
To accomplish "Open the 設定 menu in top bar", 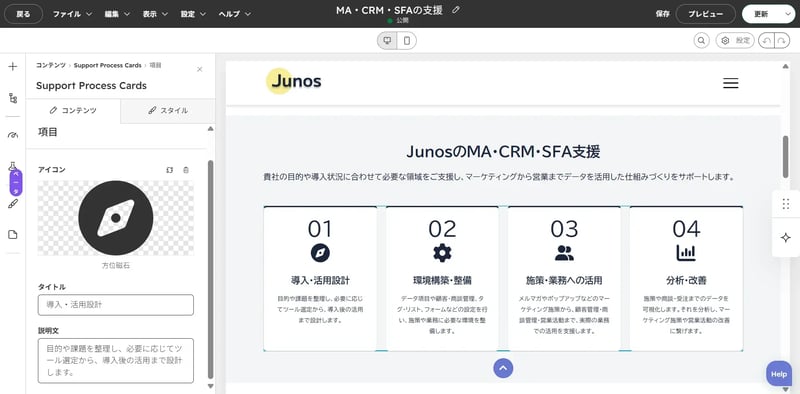I will 193,14.
